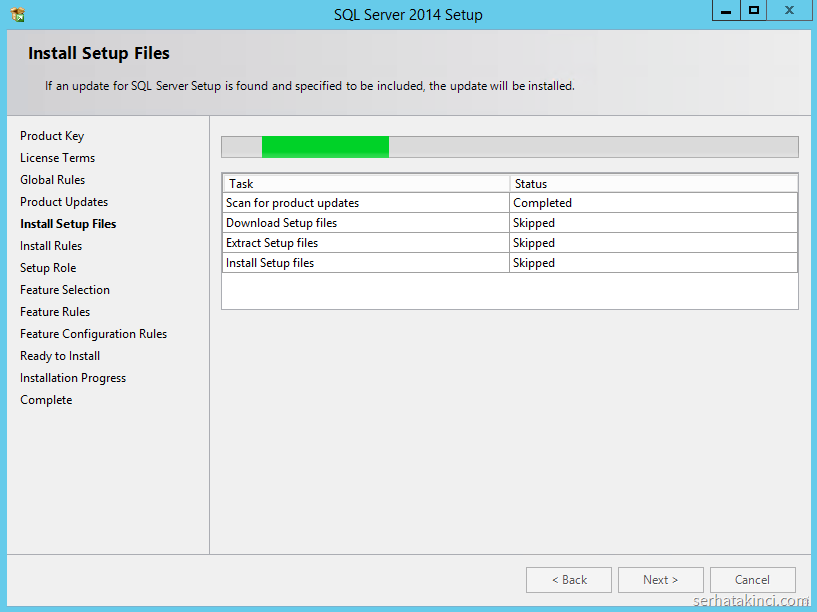Maximize the setup window
The height and width of the screenshot is (612, 817).
tap(754, 10)
